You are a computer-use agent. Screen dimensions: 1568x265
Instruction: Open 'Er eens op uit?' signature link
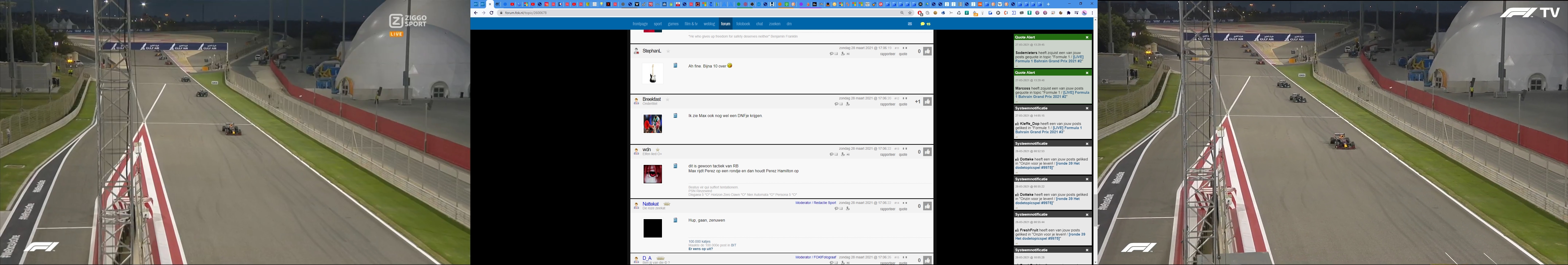701,249
